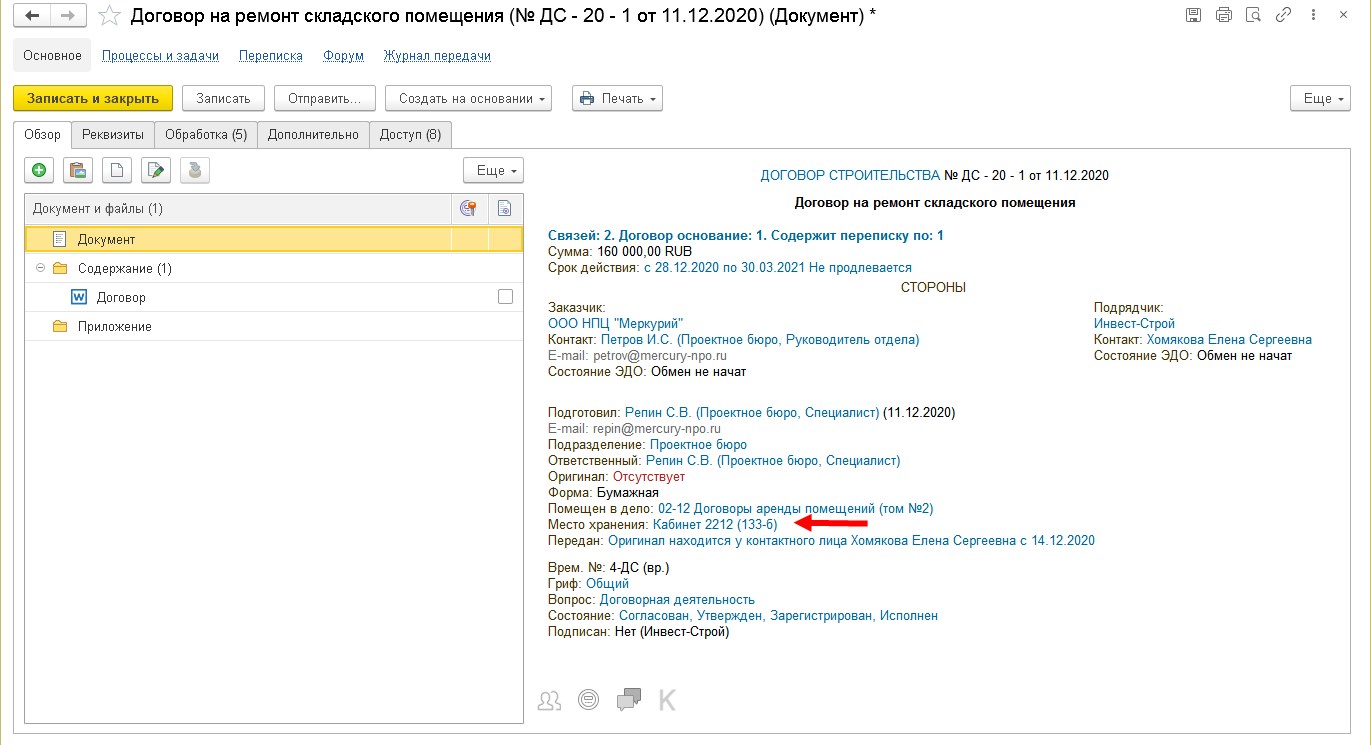Add file from clipboard image icon
The width and height of the screenshot is (1371, 745).
click(78, 171)
